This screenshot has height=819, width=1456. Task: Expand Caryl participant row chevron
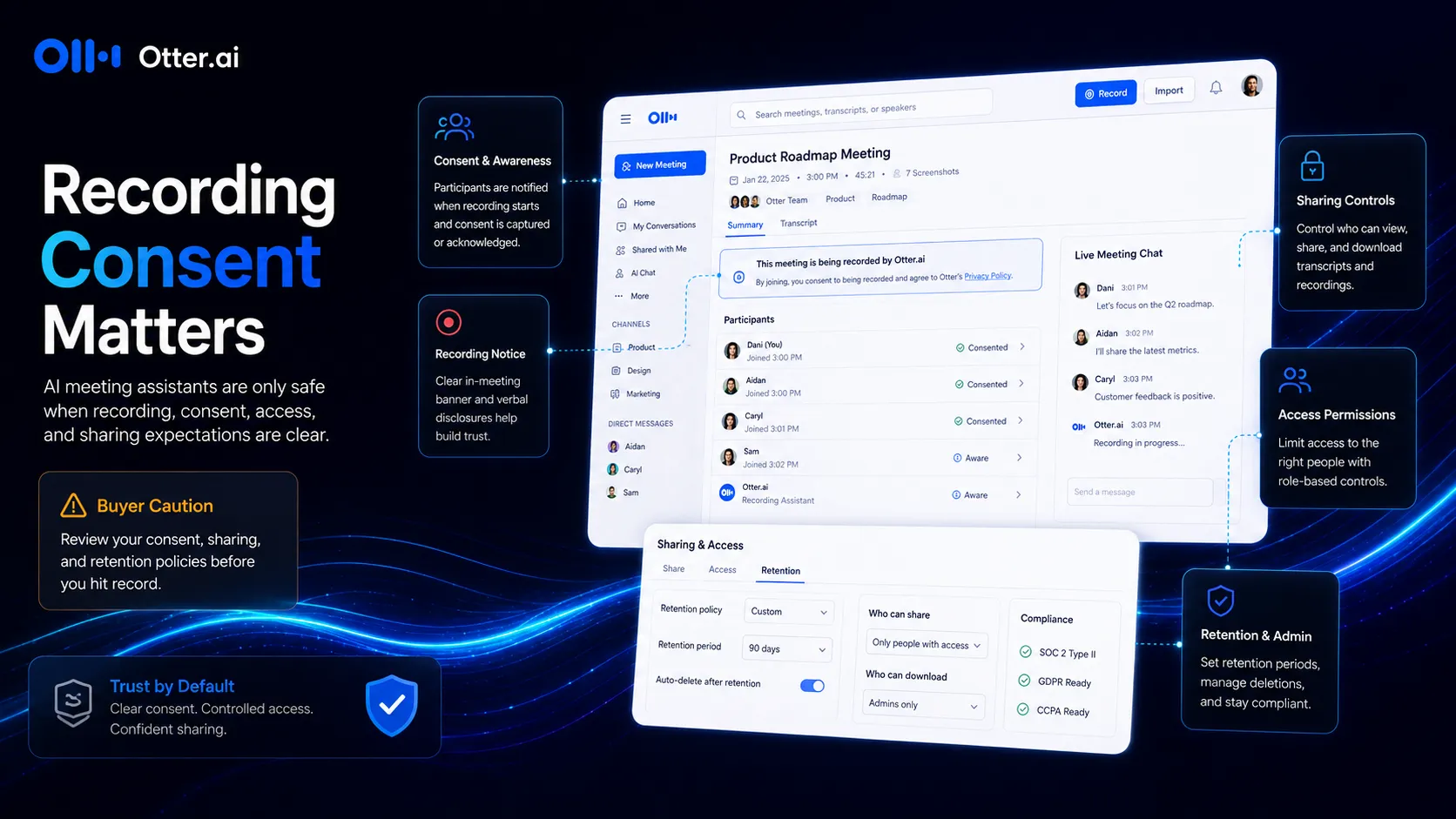point(1021,420)
